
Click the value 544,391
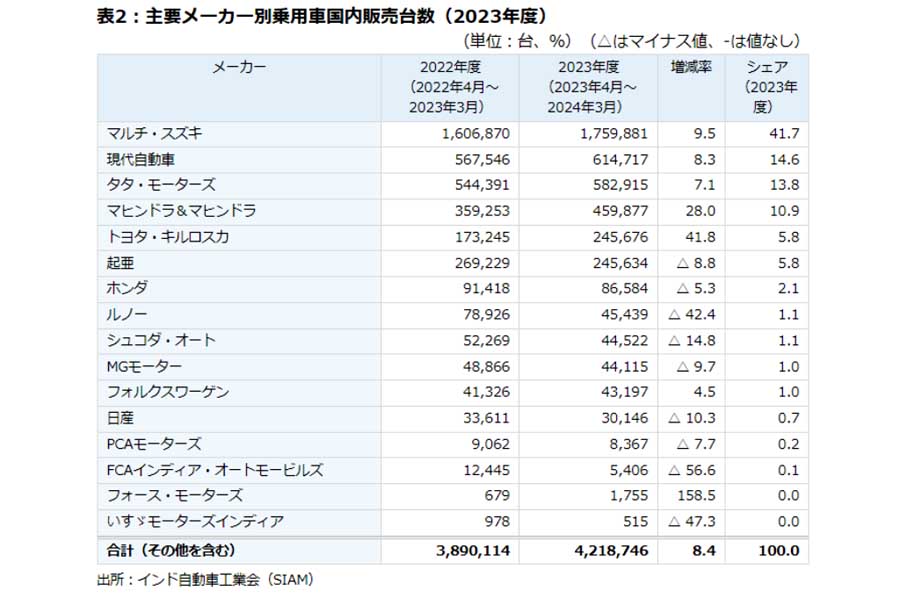coord(482,185)
